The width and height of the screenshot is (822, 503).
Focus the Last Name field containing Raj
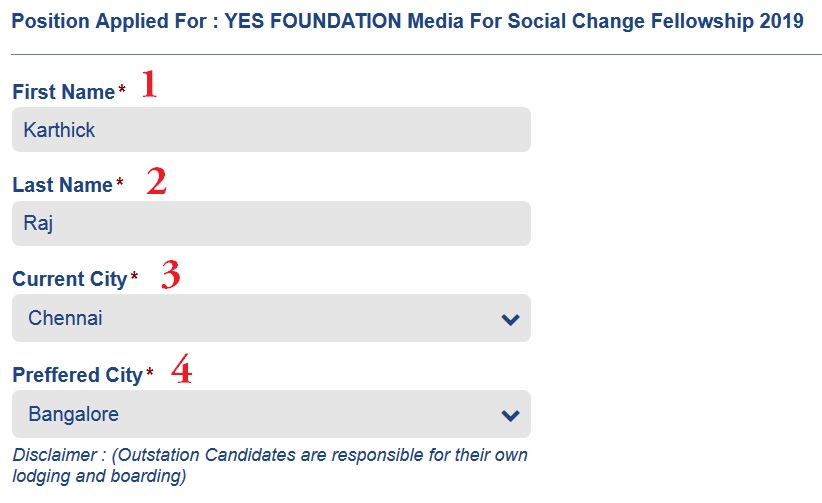point(270,224)
